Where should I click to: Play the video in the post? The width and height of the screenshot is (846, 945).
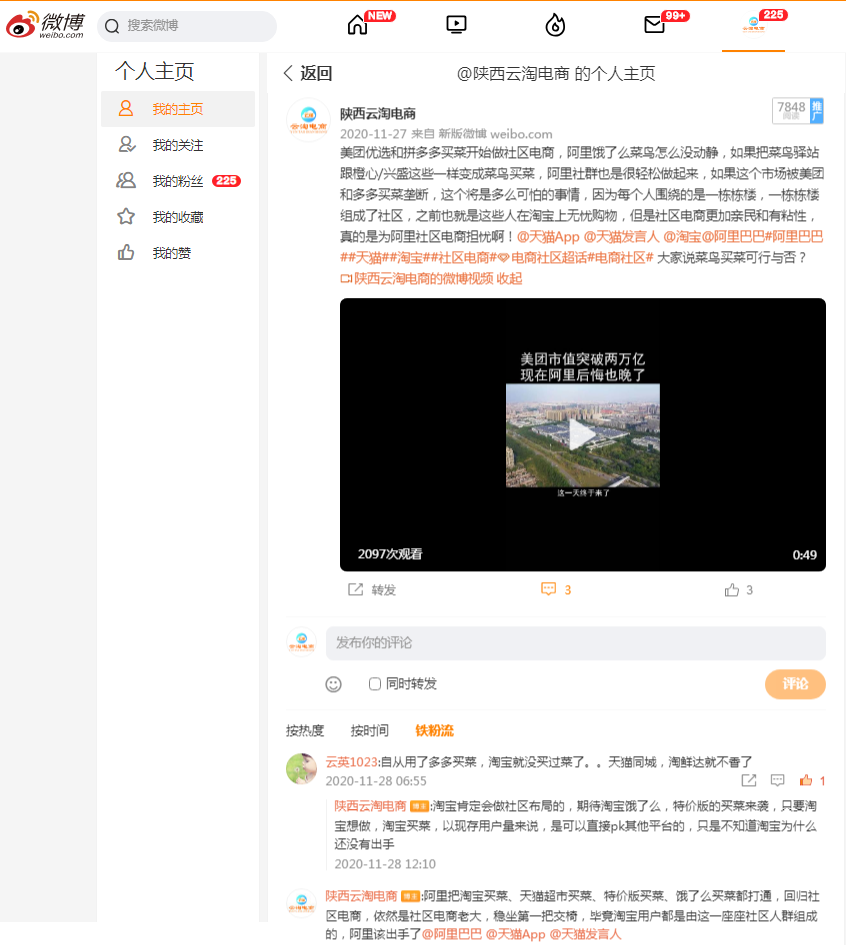[x=582, y=435]
